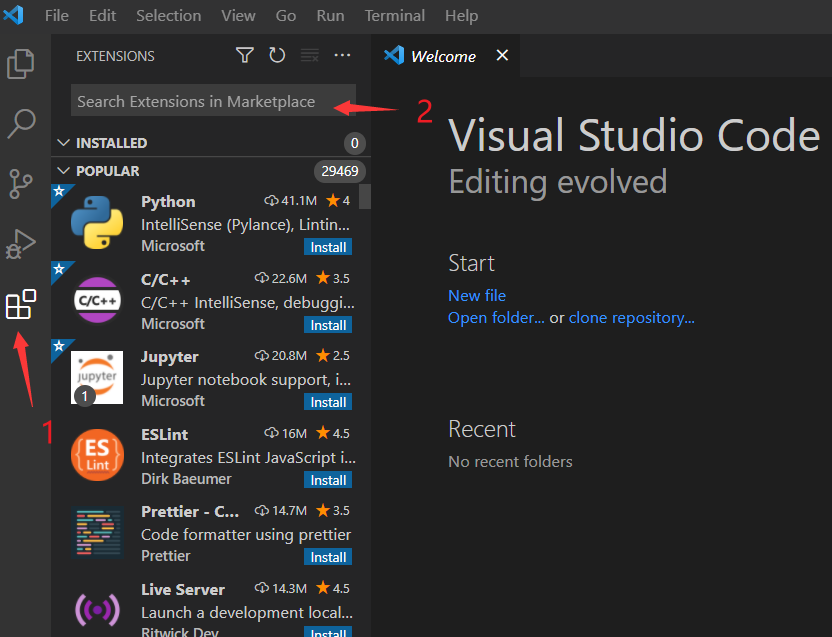Install the Jupyter extension
This screenshot has height=637, width=832.
point(328,402)
